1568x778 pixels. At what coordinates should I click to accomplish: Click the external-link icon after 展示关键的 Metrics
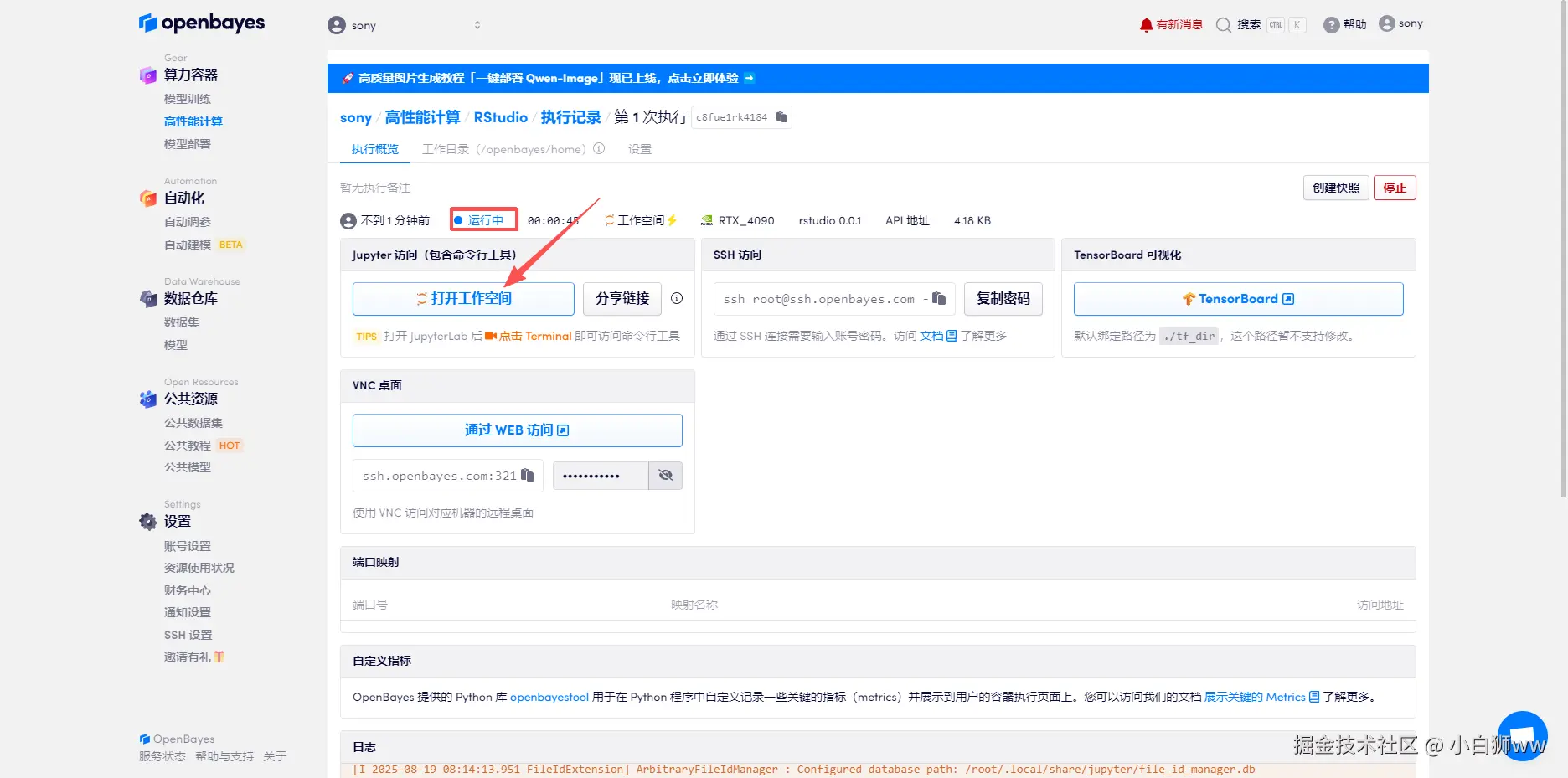pos(1313,697)
